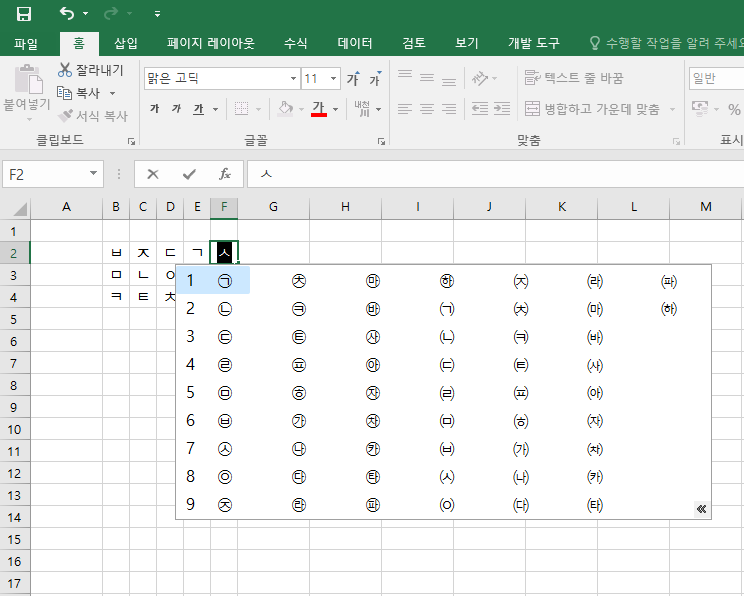Open the 수식 ribbon tab
The image size is (744, 596).
point(296,44)
